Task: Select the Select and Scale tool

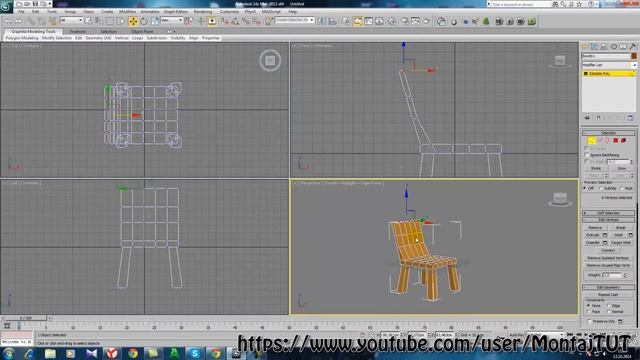Action: click(155, 21)
